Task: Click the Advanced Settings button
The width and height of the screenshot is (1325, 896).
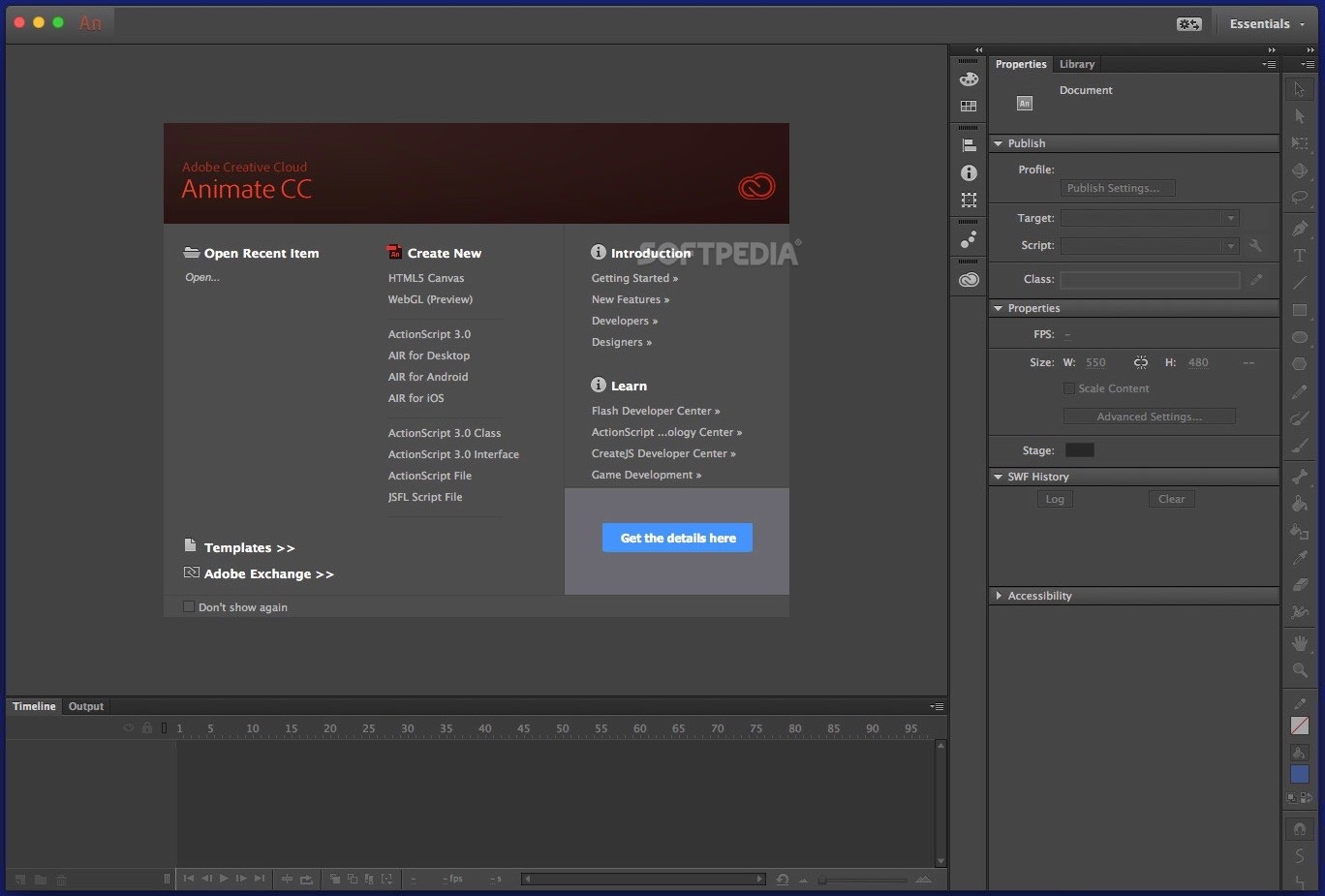Action: point(1150,417)
